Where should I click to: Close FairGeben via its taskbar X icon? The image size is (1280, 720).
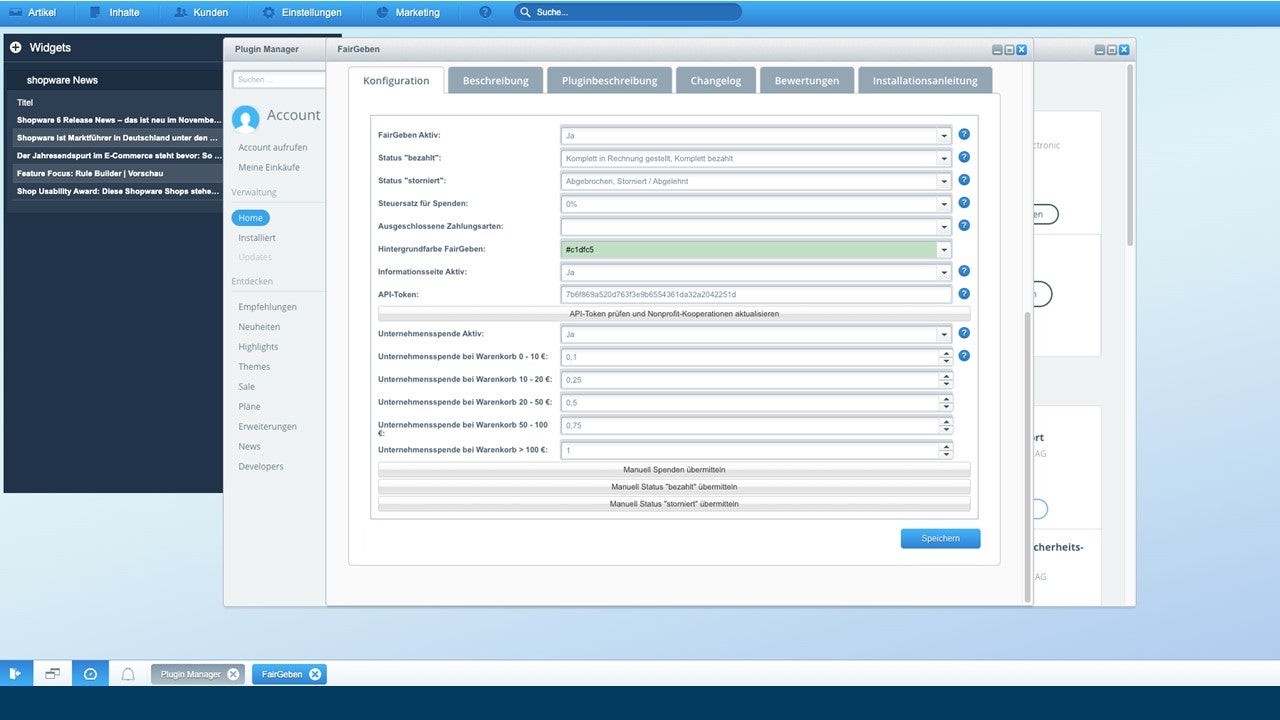tap(315, 674)
